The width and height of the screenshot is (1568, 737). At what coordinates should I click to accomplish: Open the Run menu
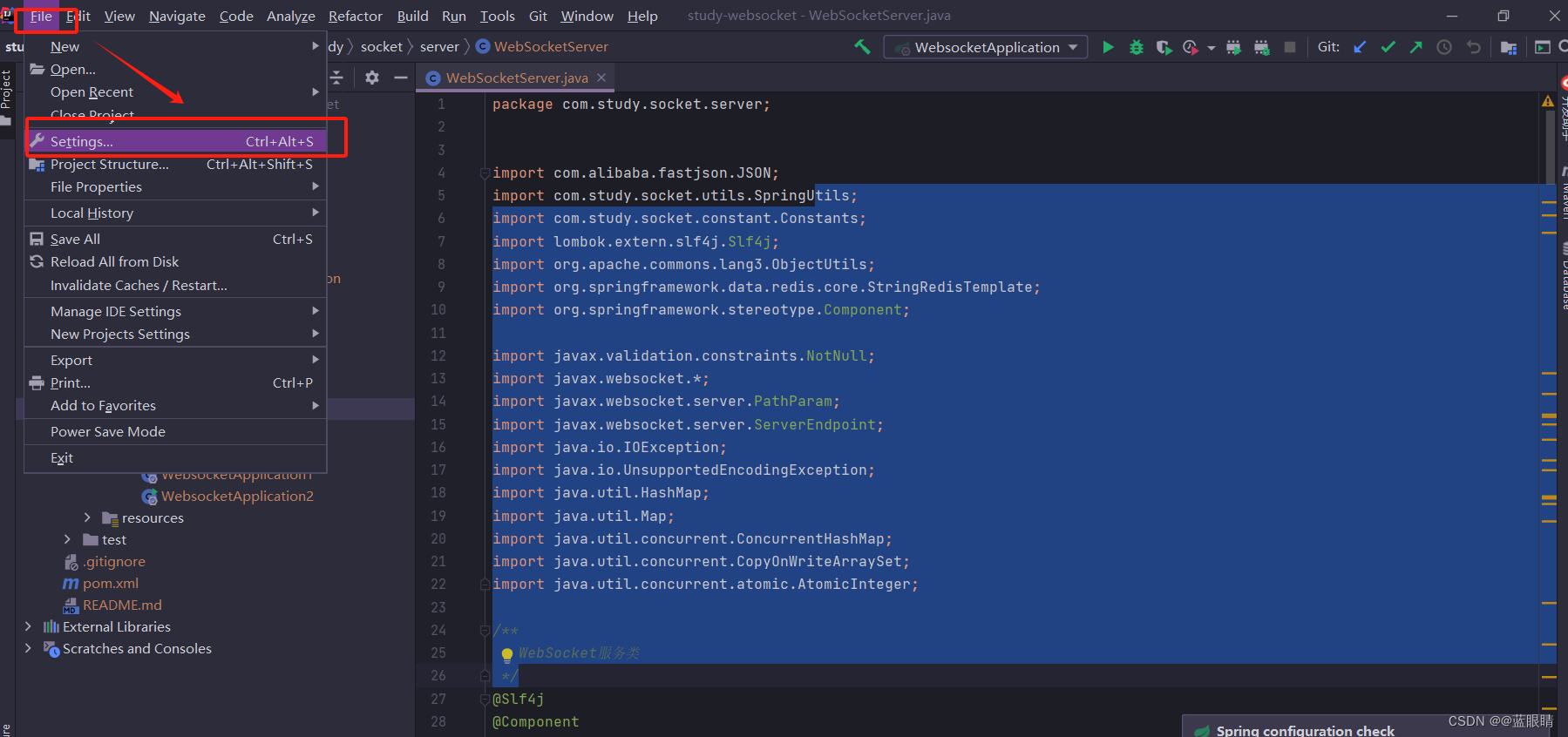(x=454, y=16)
